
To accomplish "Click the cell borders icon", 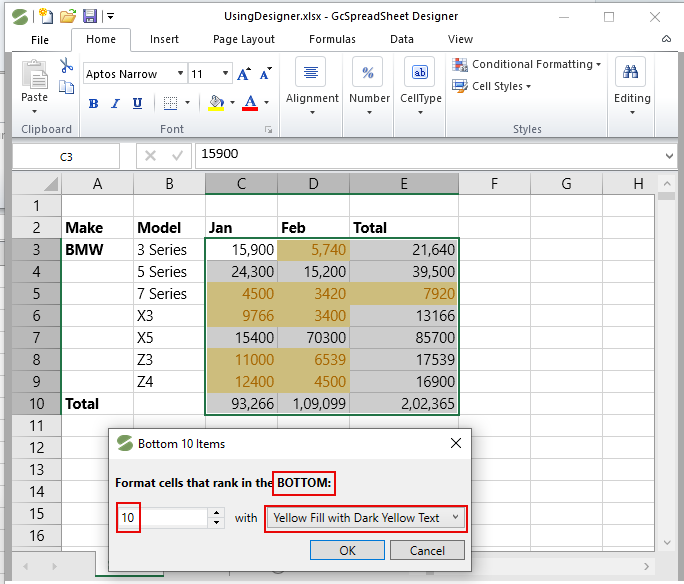I will pos(170,103).
